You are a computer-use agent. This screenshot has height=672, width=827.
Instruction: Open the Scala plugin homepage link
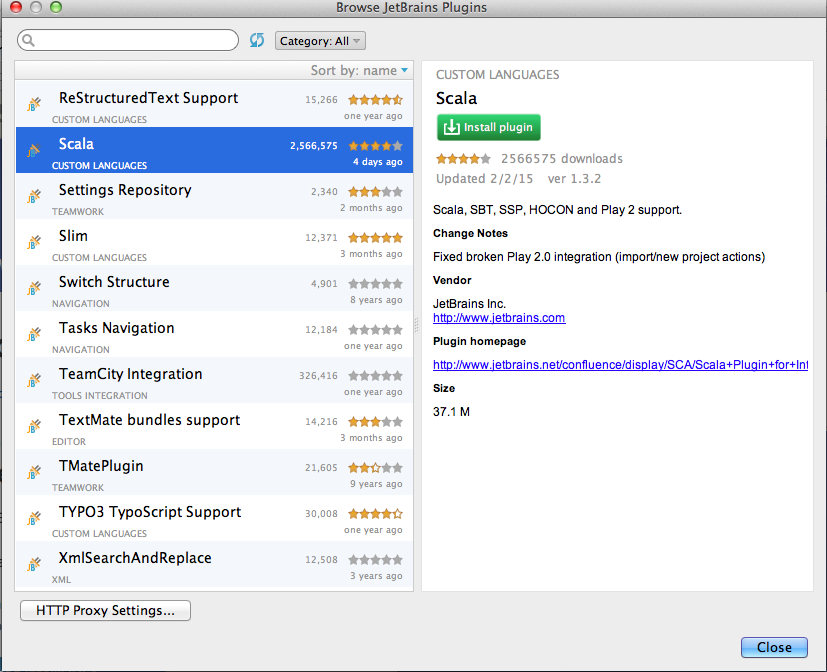[x=620, y=365]
